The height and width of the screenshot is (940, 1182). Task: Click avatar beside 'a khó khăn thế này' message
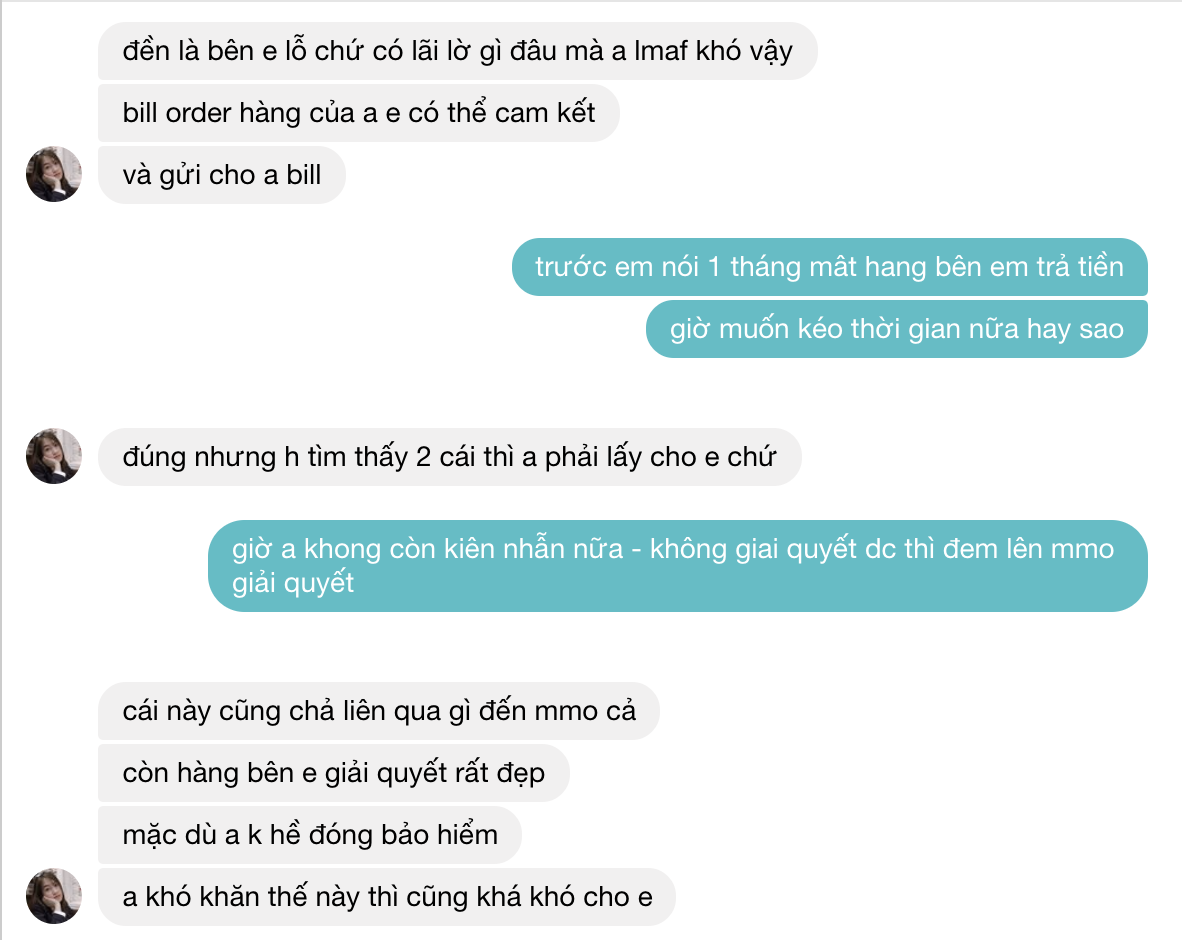pyautogui.click(x=54, y=896)
